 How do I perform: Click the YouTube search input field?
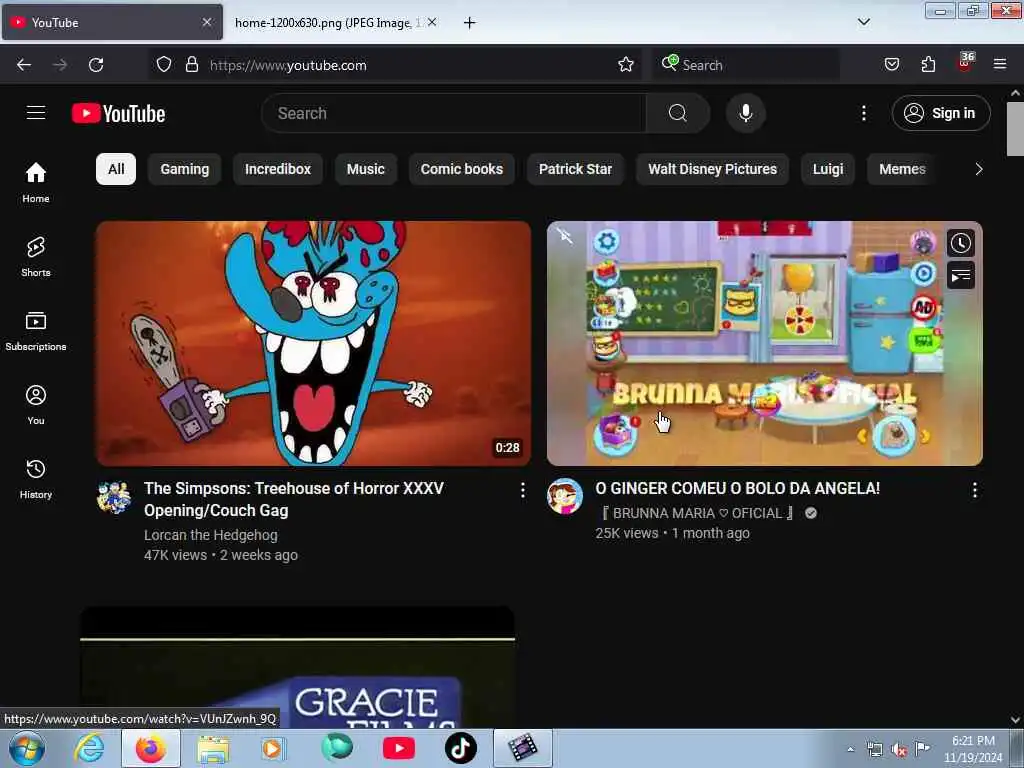454,113
